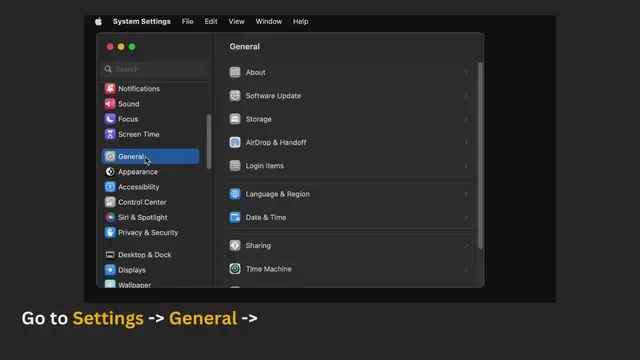Screen dimensions: 640x360
Task: Expand the Sharing row chevron
Action: (x=466, y=246)
